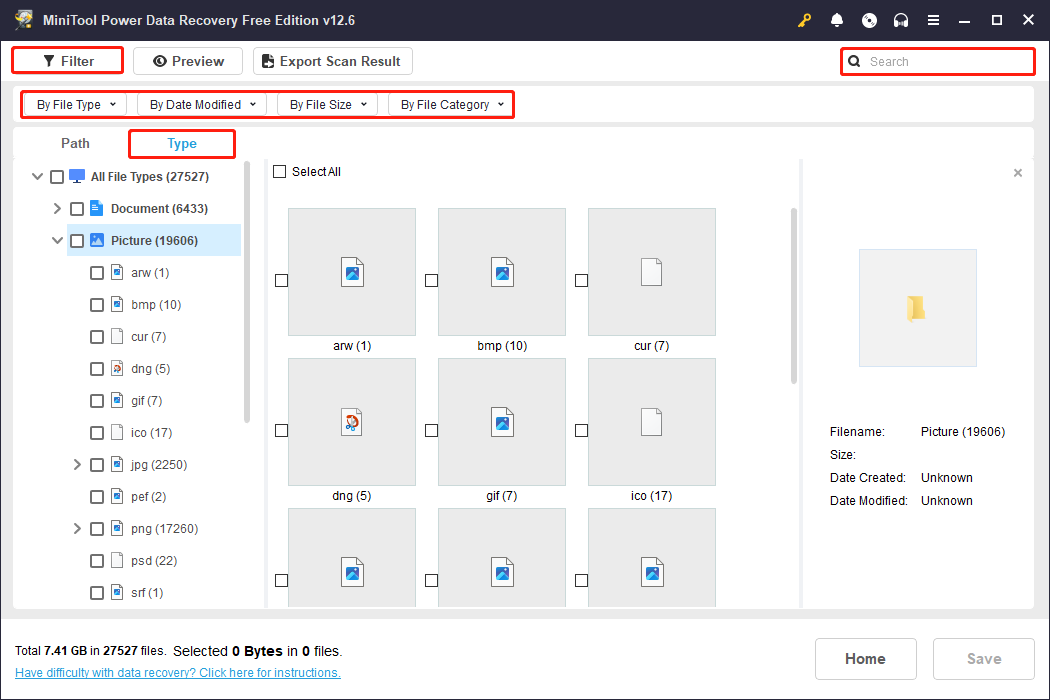This screenshot has width=1050, height=700.
Task: Check the Picture (19606) checkbox
Action: click(77, 240)
